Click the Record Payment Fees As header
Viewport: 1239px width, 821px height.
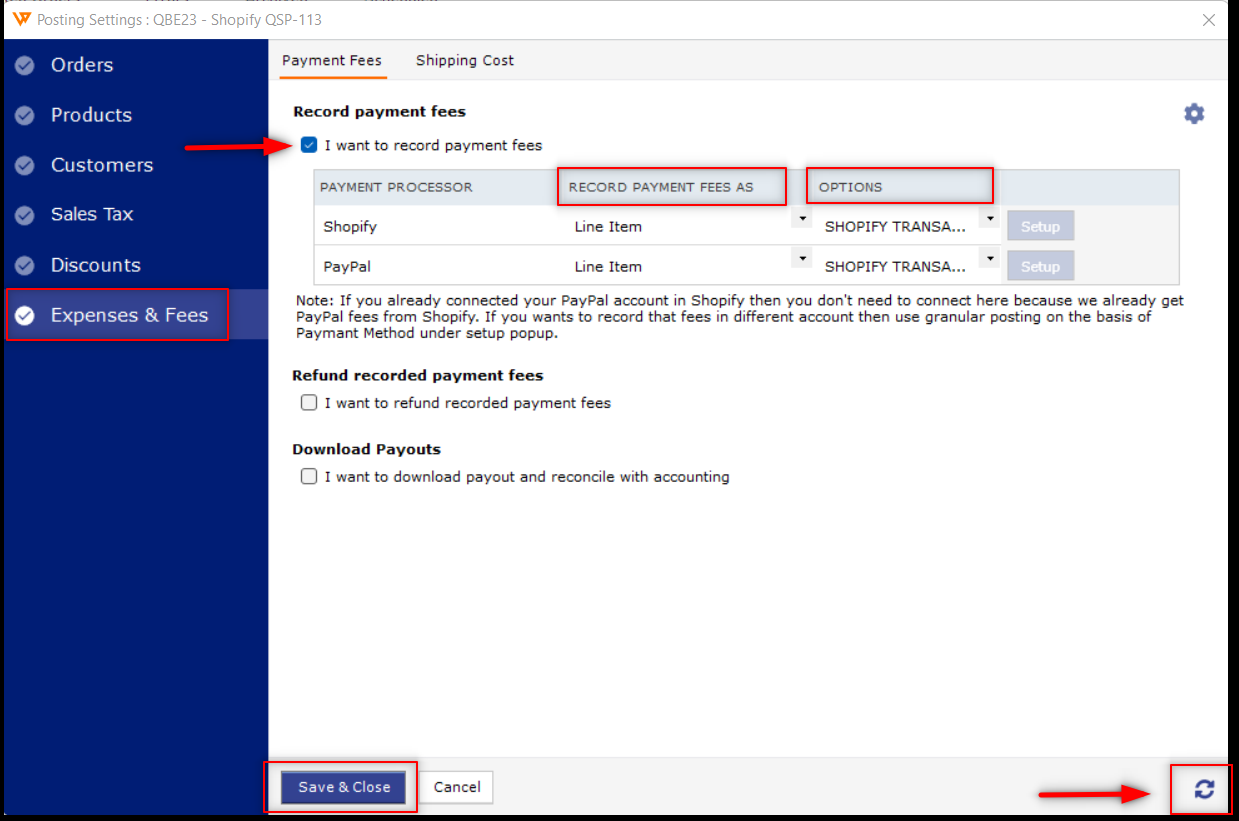(661, 187)
